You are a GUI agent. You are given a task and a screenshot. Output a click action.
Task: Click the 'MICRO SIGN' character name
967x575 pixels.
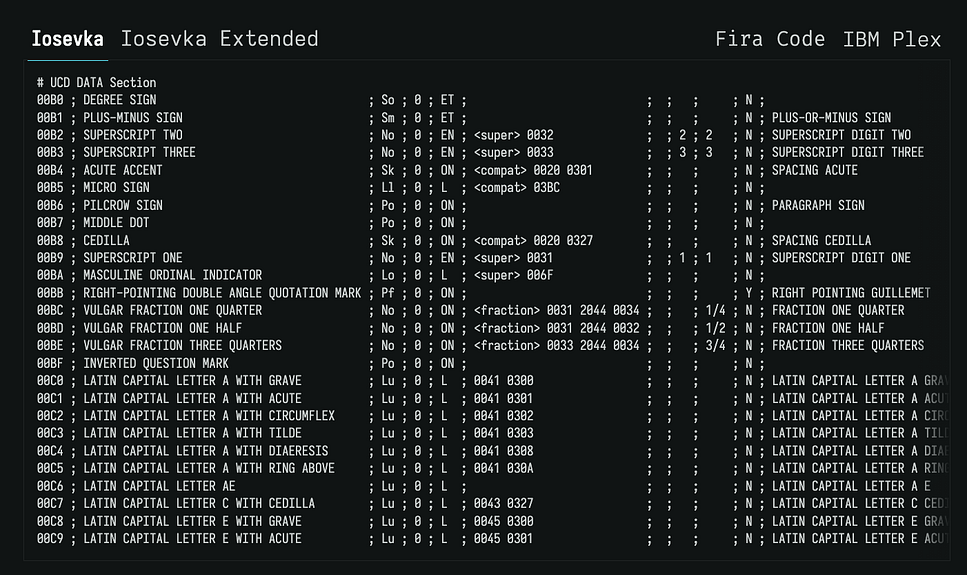116,188
